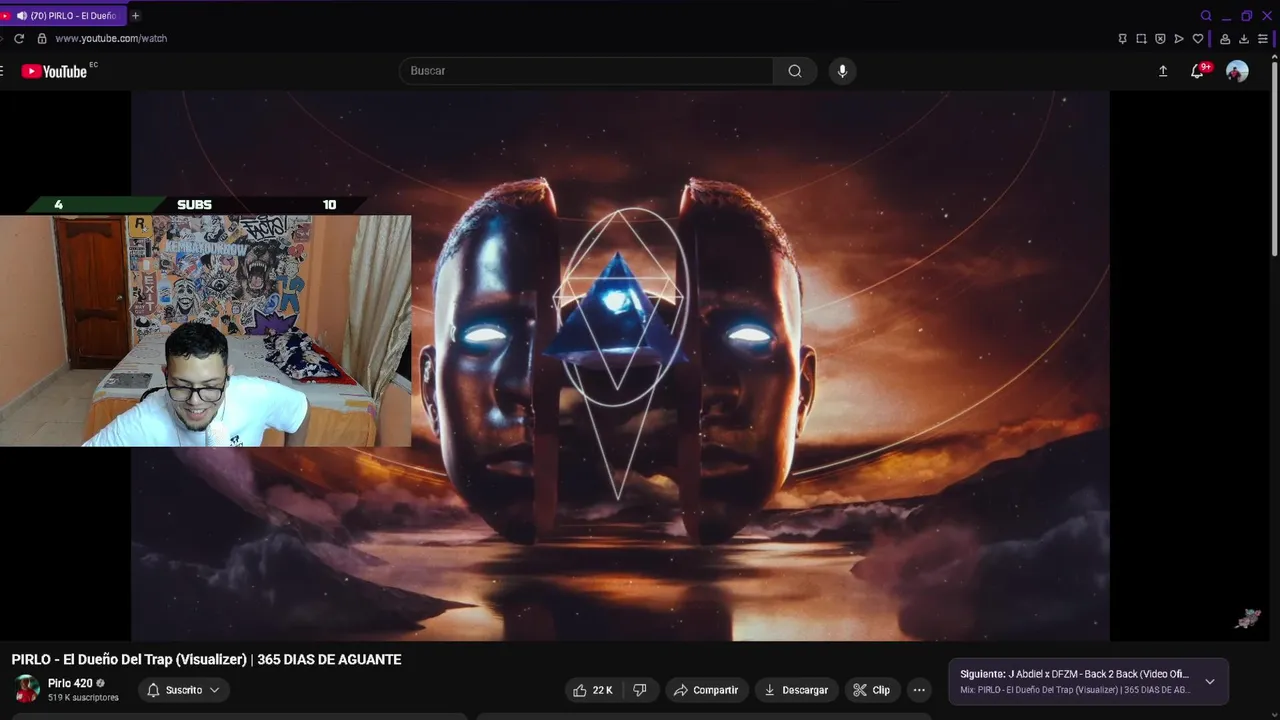Toggle the Suscrito subscription bell button
Screen dimensions: 1280x720
click(183, 690)
